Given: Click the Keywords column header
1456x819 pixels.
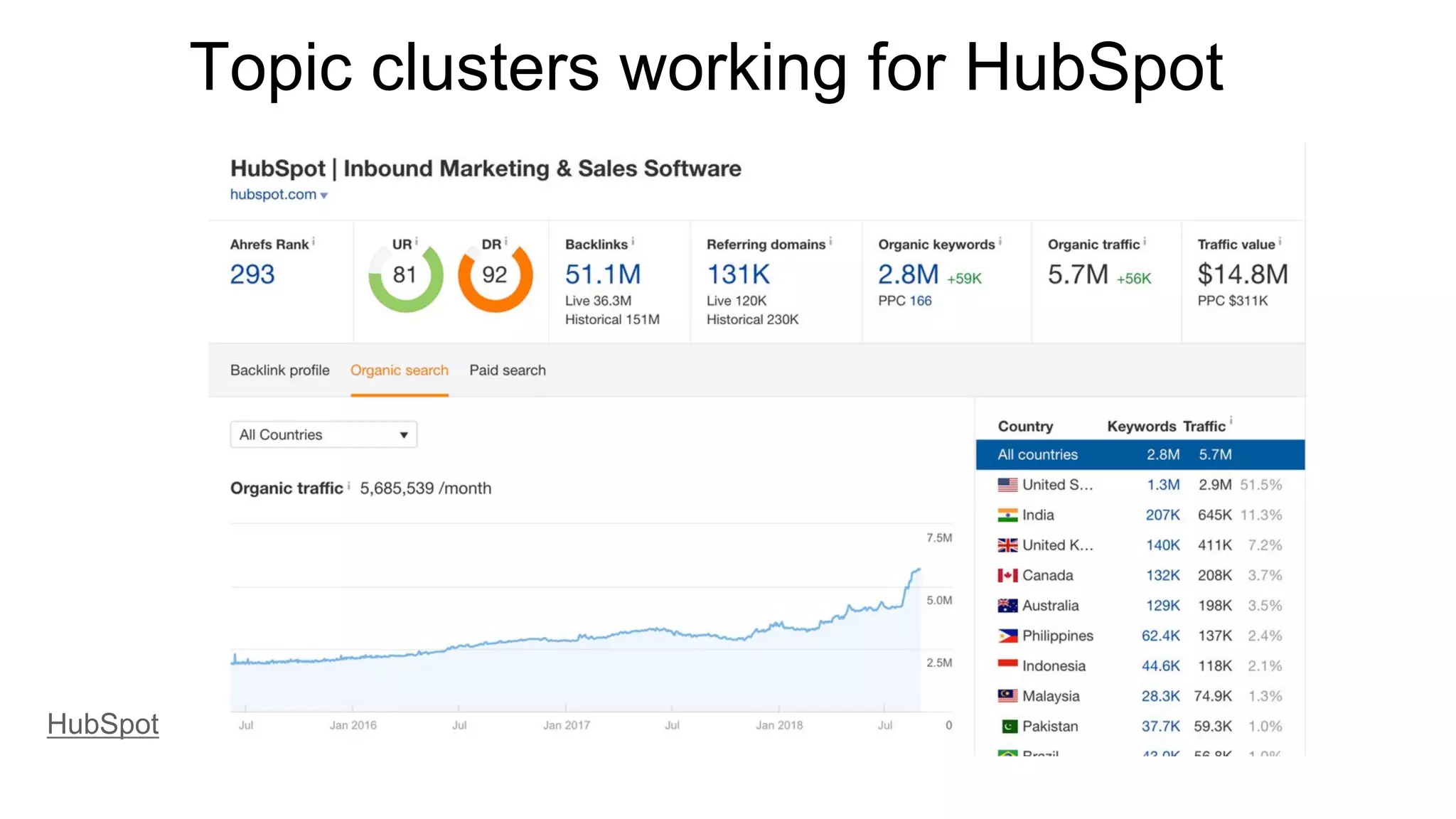Looking at the screenshot, I should pyautogui.click(x=1142, y=427).
